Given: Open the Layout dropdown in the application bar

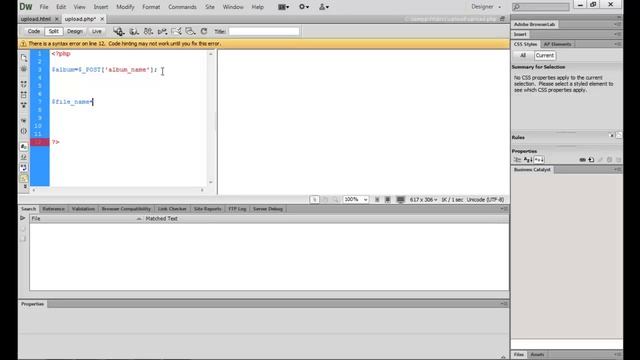Looking at the screenshot, I should tap(283, 7).
